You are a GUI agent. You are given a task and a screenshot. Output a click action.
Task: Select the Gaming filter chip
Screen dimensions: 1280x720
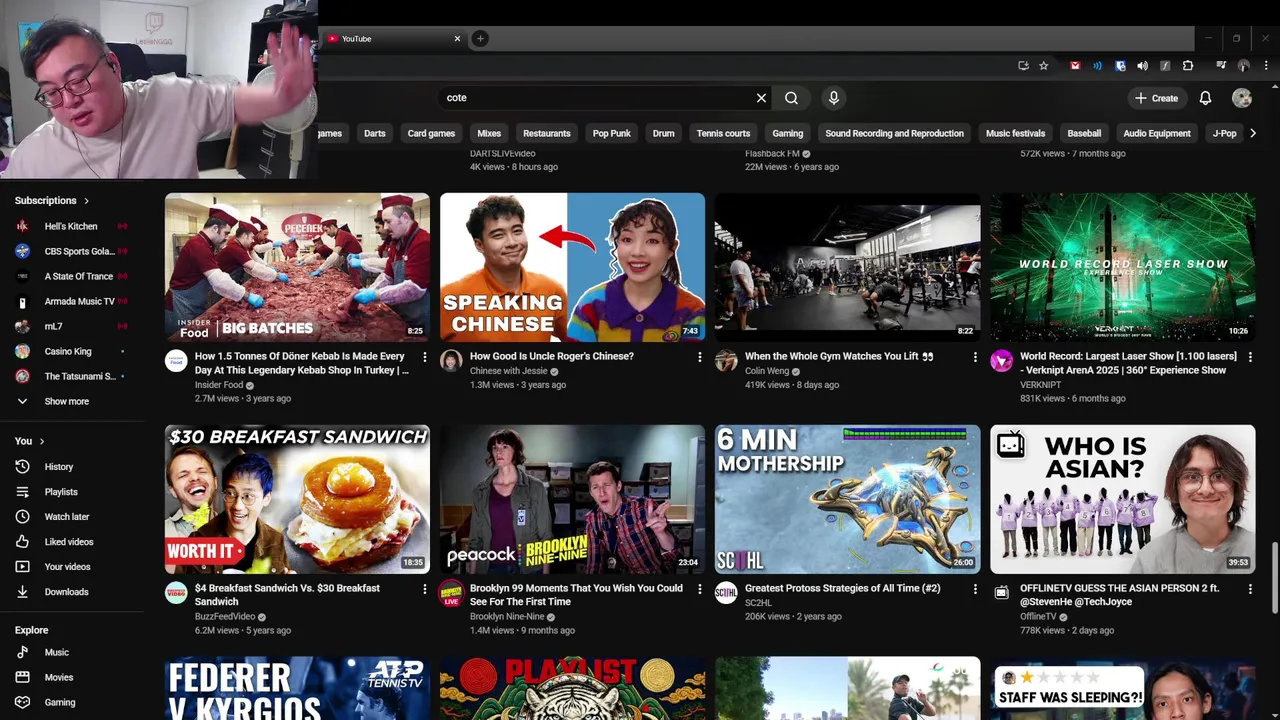(x=787, y=133)
